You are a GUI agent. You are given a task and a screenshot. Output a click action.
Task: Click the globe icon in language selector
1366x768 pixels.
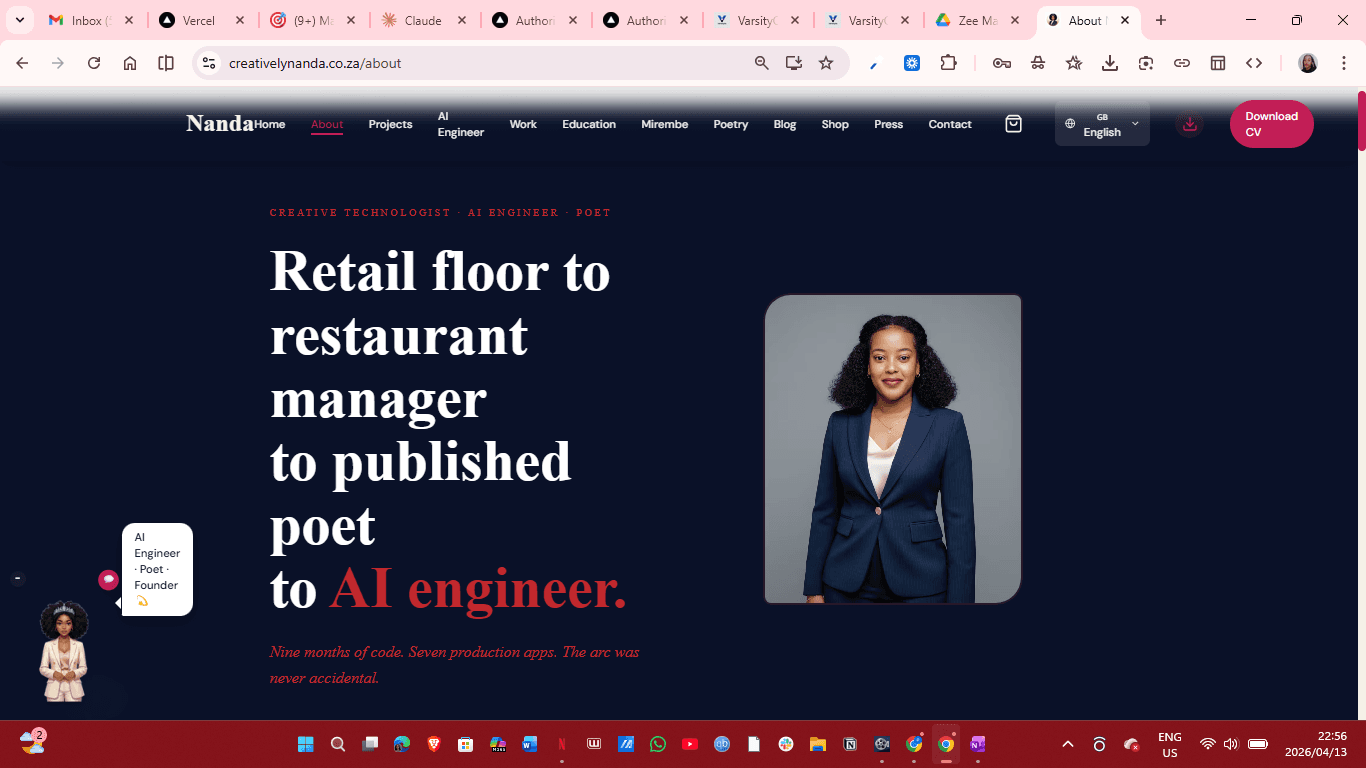pyautogui.click(x=1070, y=124)
